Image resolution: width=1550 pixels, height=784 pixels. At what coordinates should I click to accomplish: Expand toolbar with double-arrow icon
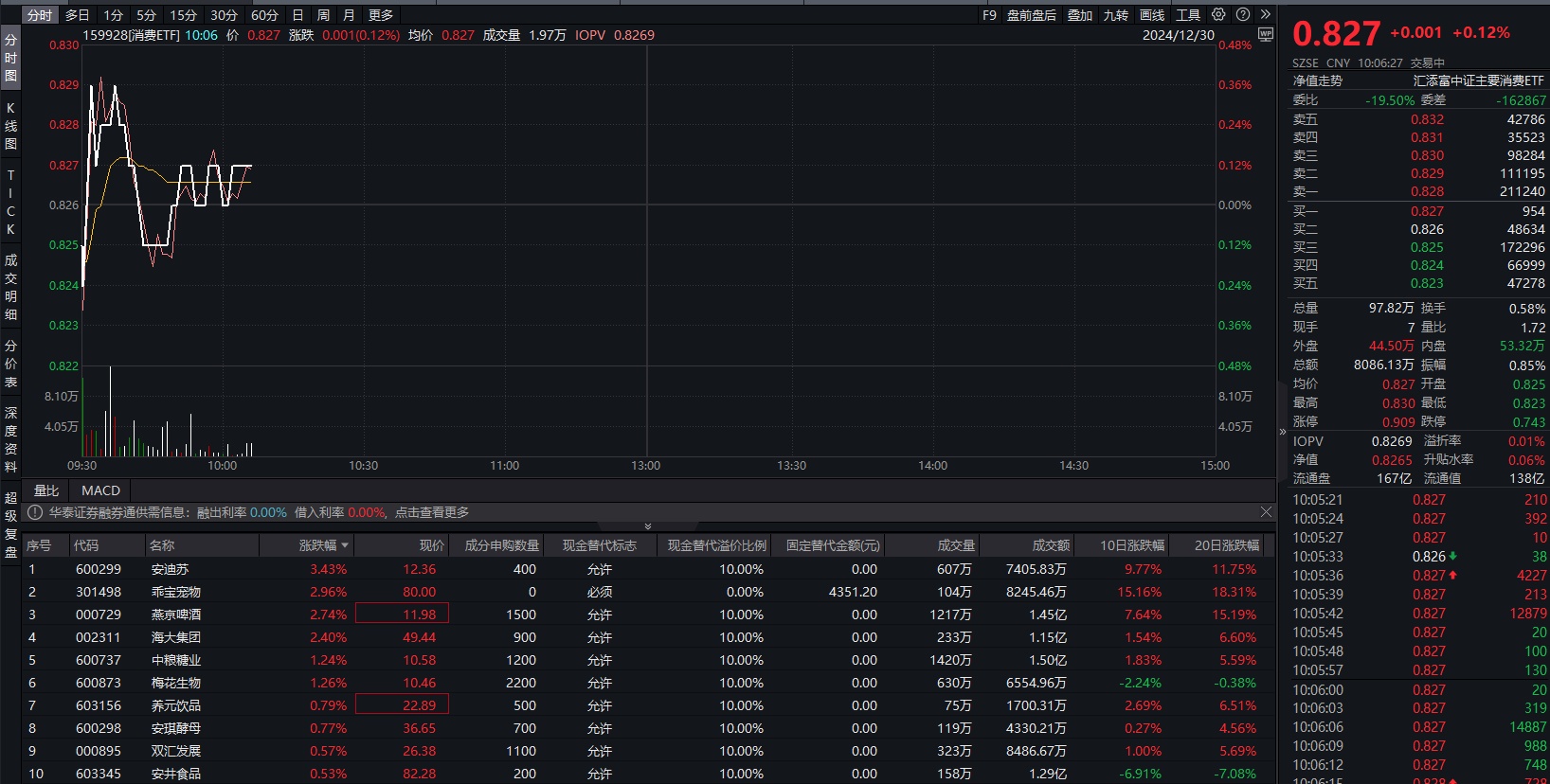1265,14
